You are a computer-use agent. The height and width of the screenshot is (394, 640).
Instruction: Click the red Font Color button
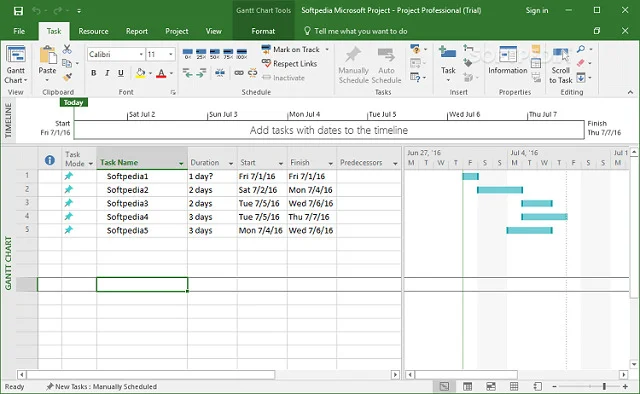(x=161, y=73)
